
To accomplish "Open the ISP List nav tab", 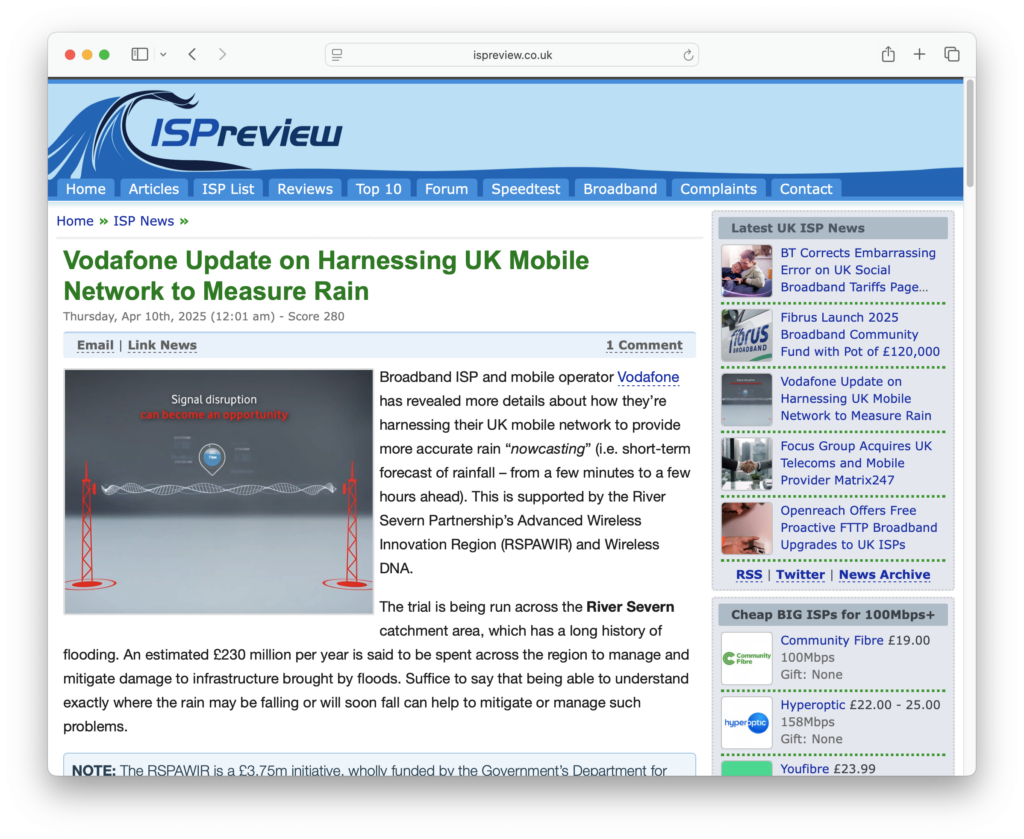I will pos(228,189).
